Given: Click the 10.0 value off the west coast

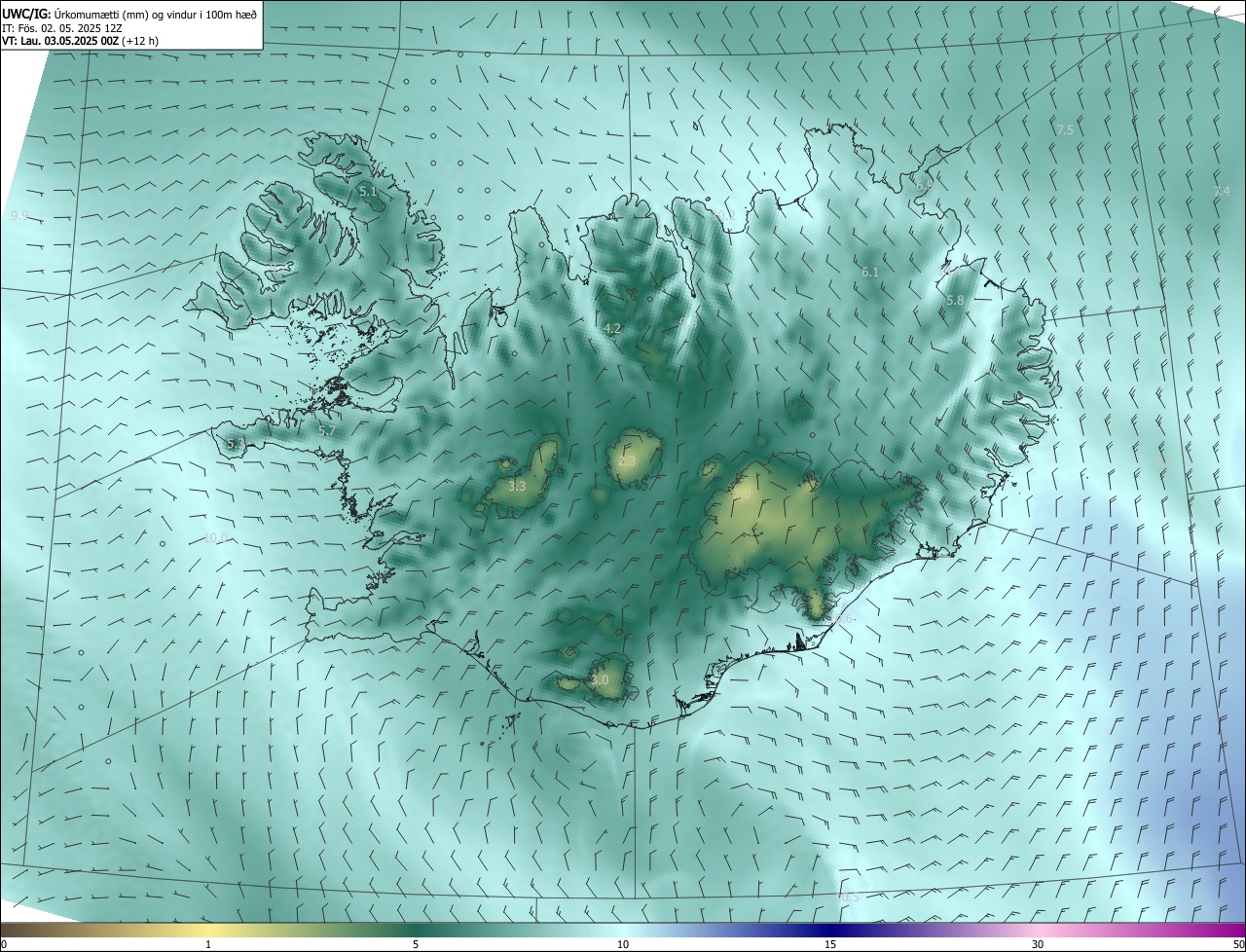Looking at the screenshot, I should pyautogui.click(x=216, y=537).
